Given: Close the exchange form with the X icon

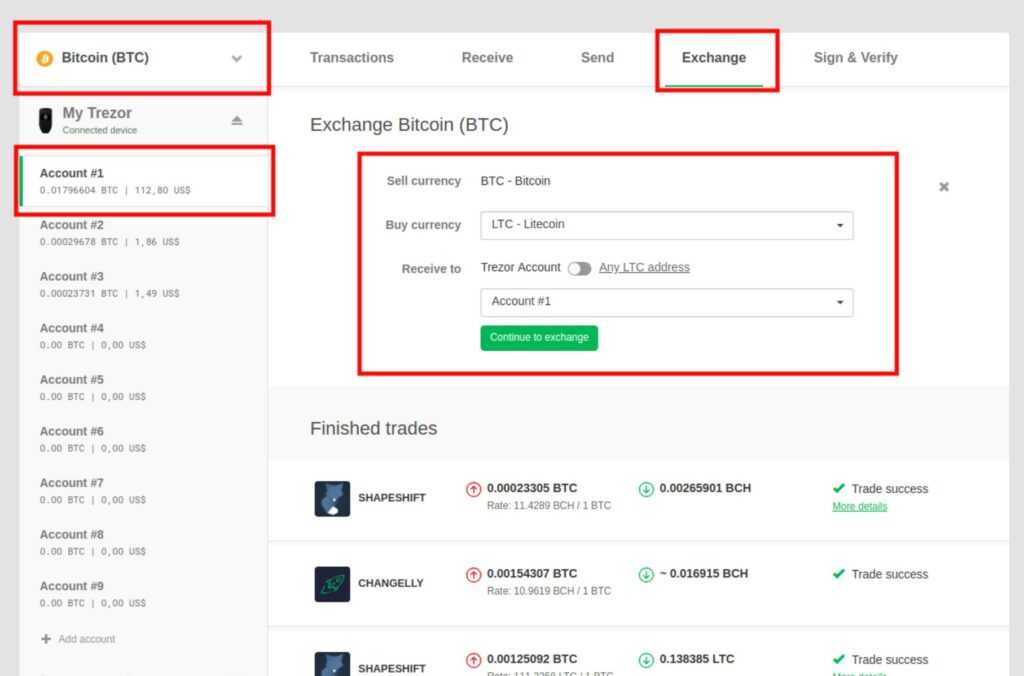Looking at the screenshot, I should pyautogui.click(x=943, y=186).
